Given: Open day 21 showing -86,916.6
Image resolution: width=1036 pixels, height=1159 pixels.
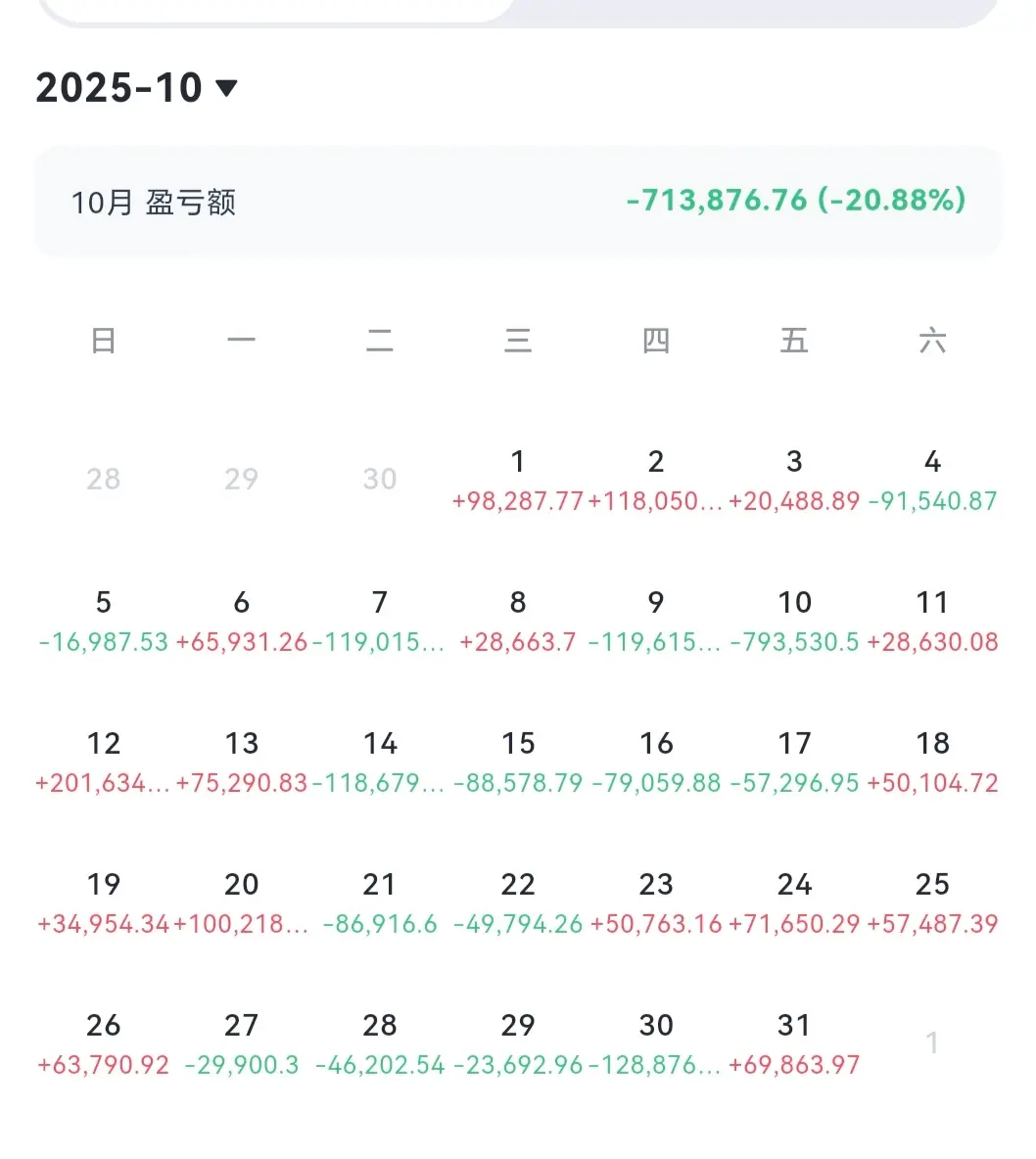Looking at the screenshot, I should (x=379, y=902).
